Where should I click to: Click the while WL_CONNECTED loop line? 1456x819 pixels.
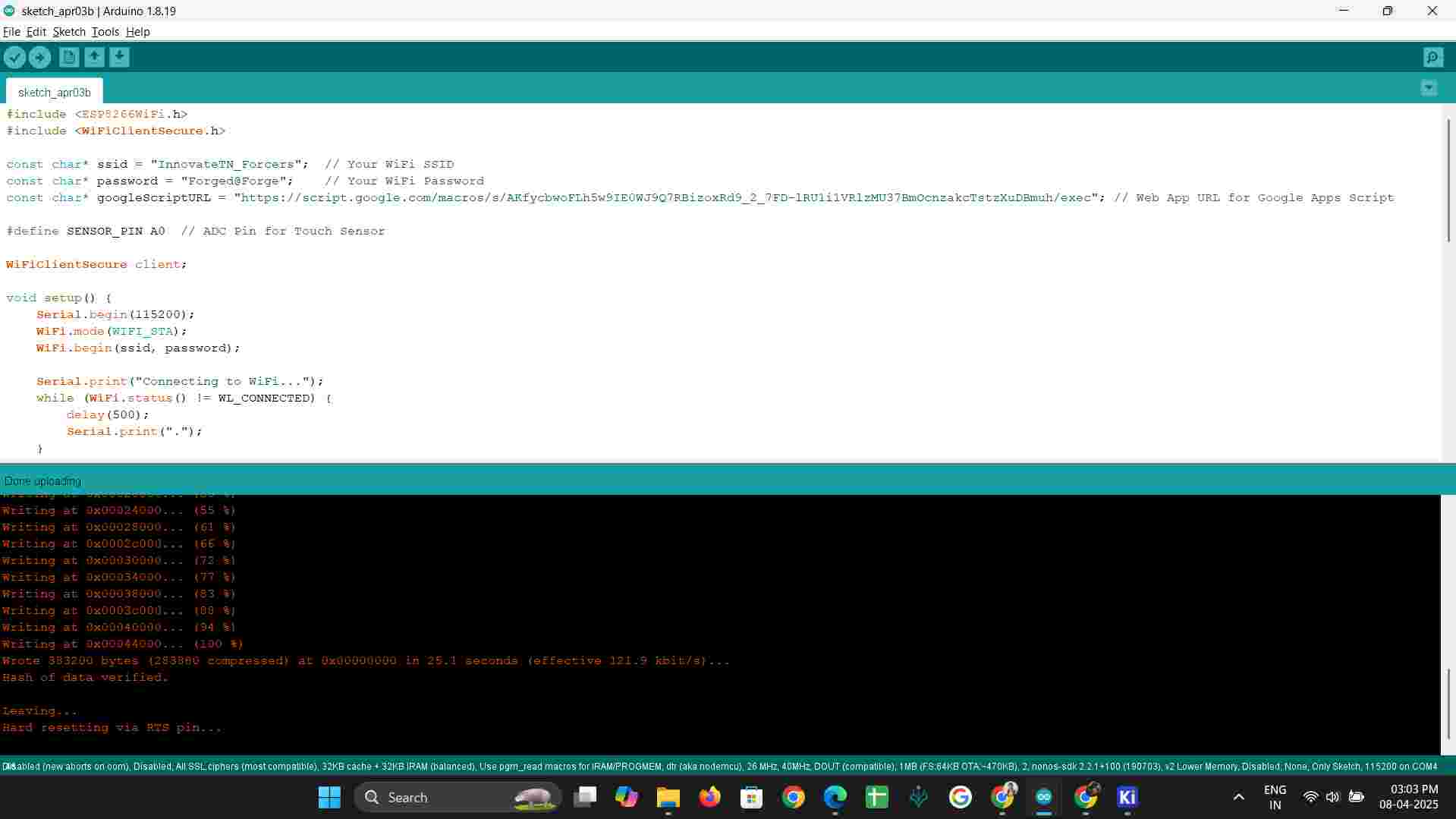184,398
